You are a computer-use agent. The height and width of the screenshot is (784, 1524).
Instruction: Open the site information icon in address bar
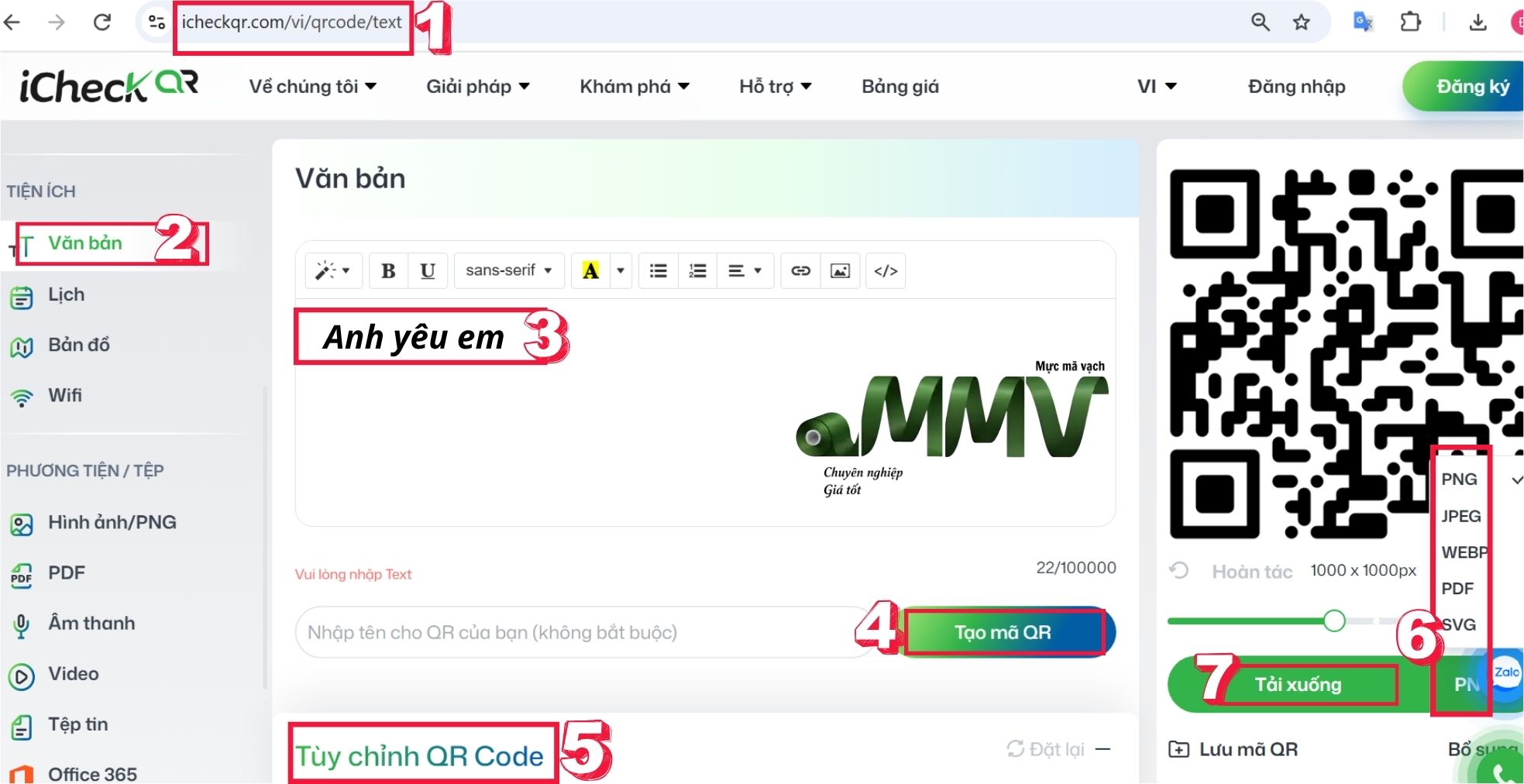157,22
